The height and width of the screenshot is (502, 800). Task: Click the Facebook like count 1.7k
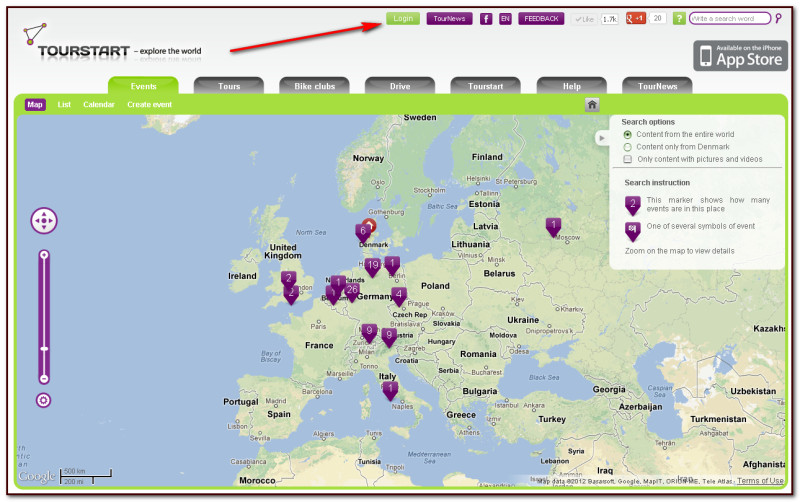[609, 19]
